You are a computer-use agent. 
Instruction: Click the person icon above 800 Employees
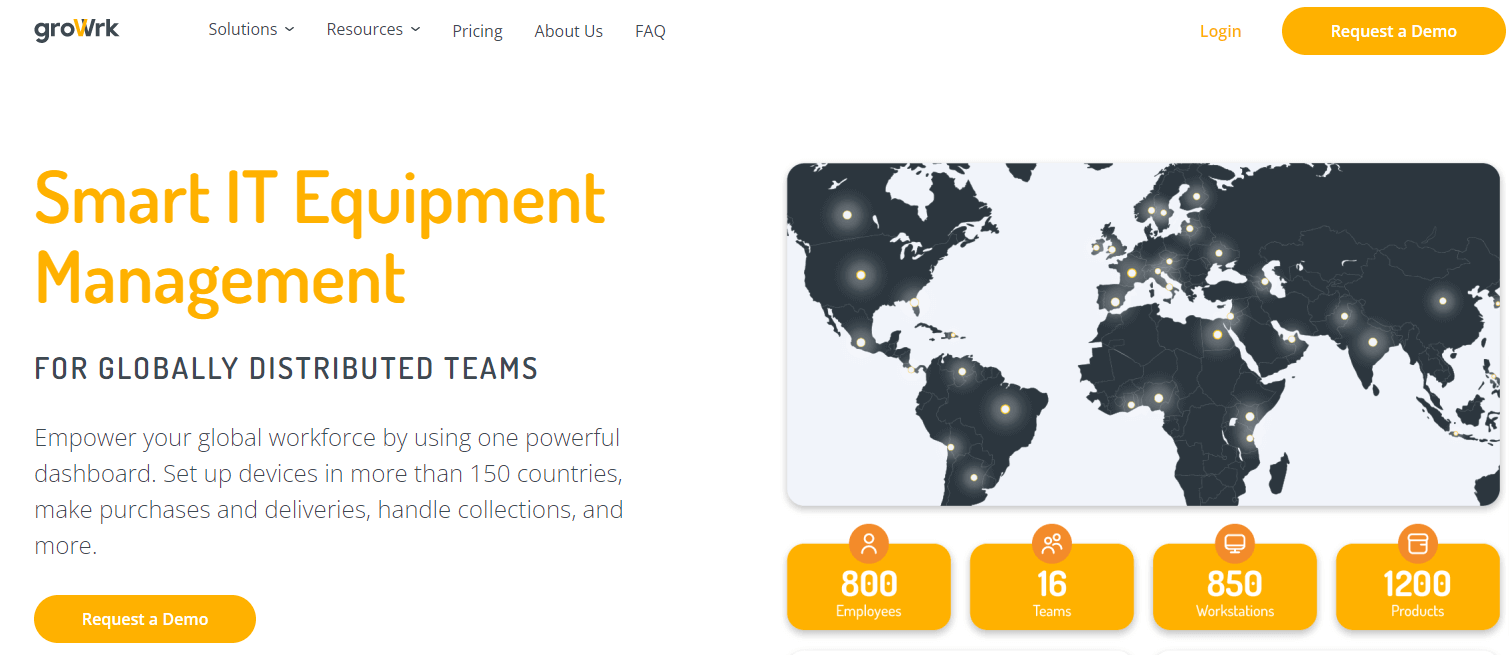pos(868,543)
